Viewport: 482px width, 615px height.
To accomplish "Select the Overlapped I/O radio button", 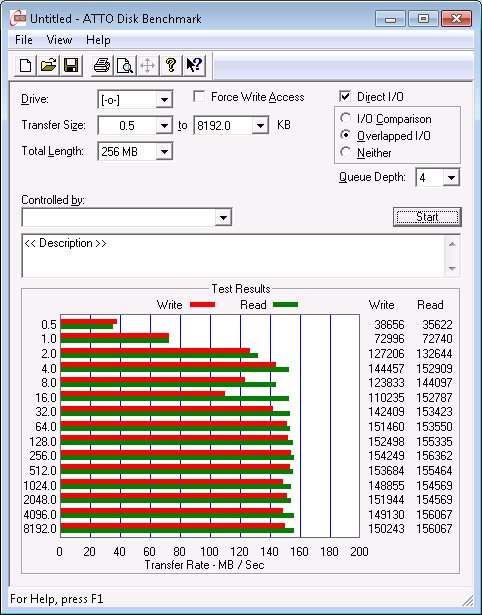I will (346, 135).
